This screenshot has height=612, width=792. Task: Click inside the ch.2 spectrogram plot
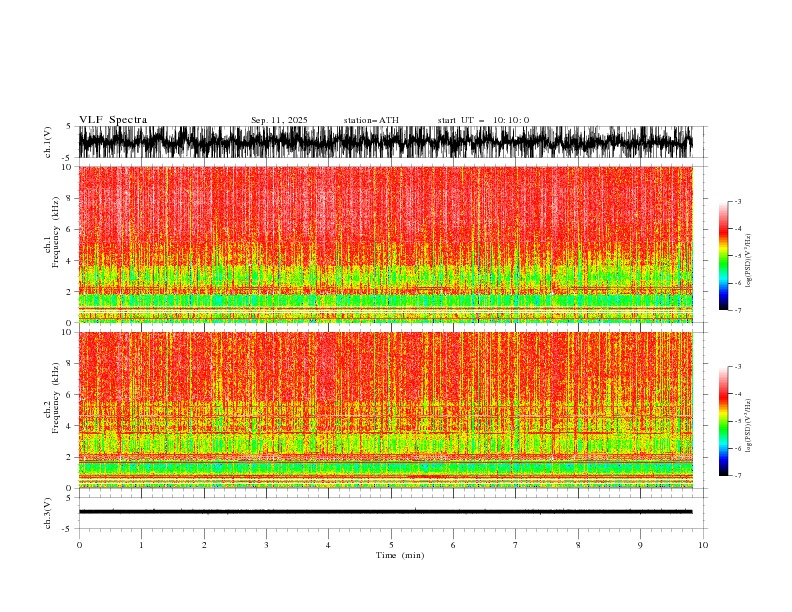pyautogui.click(x=385, y=410)
